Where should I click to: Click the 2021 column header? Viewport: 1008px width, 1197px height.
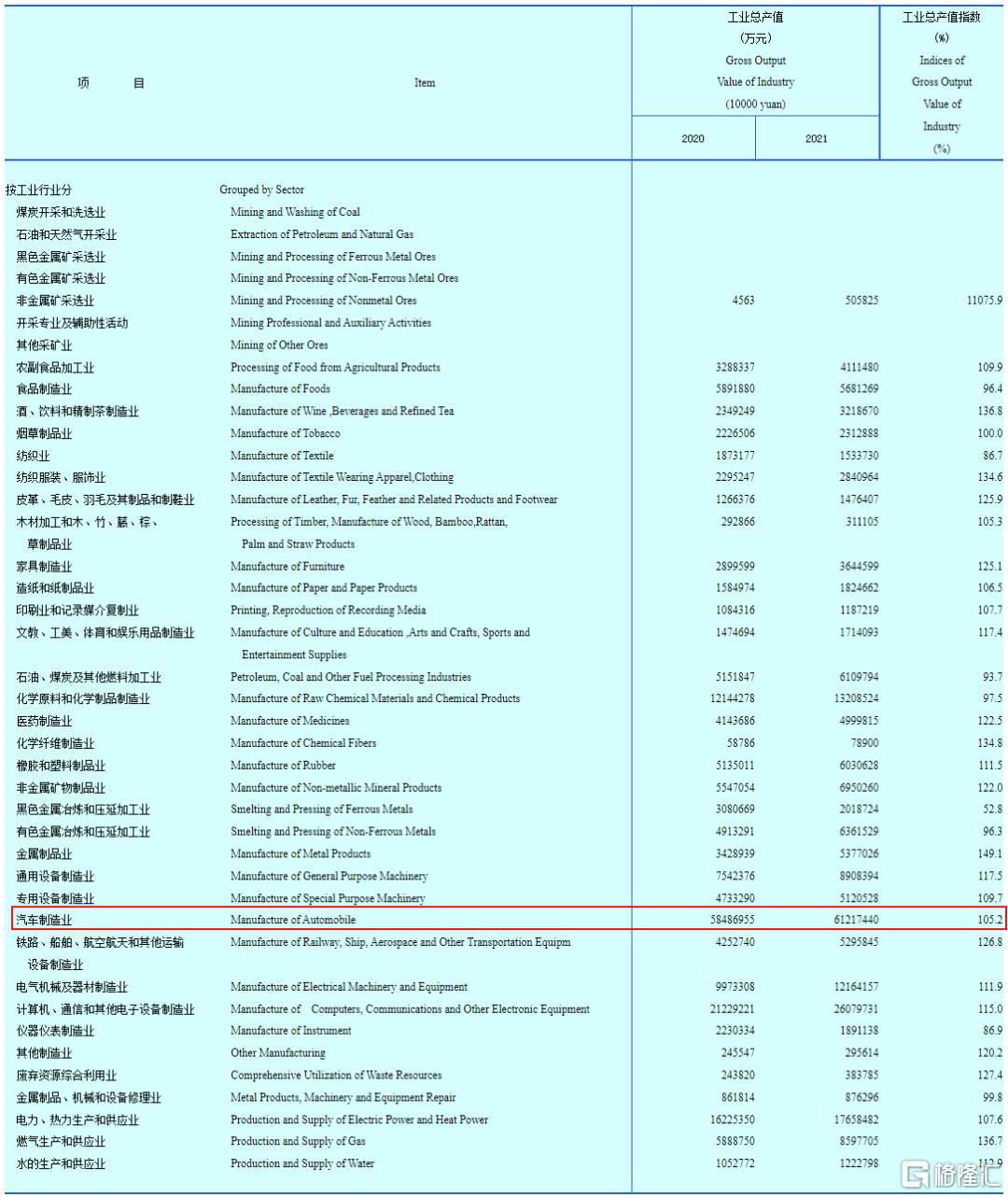[x=817, y=138]
